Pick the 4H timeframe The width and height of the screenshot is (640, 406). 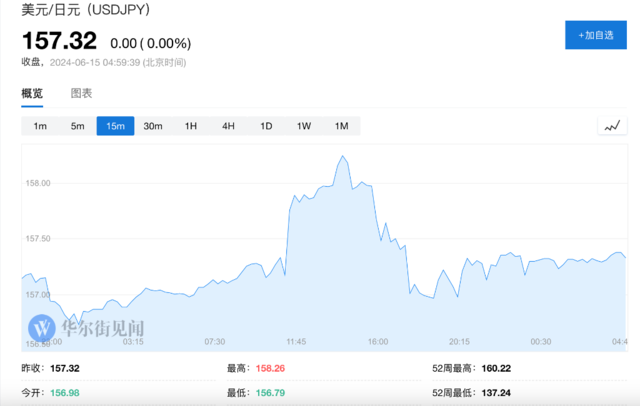click(228, 126)
